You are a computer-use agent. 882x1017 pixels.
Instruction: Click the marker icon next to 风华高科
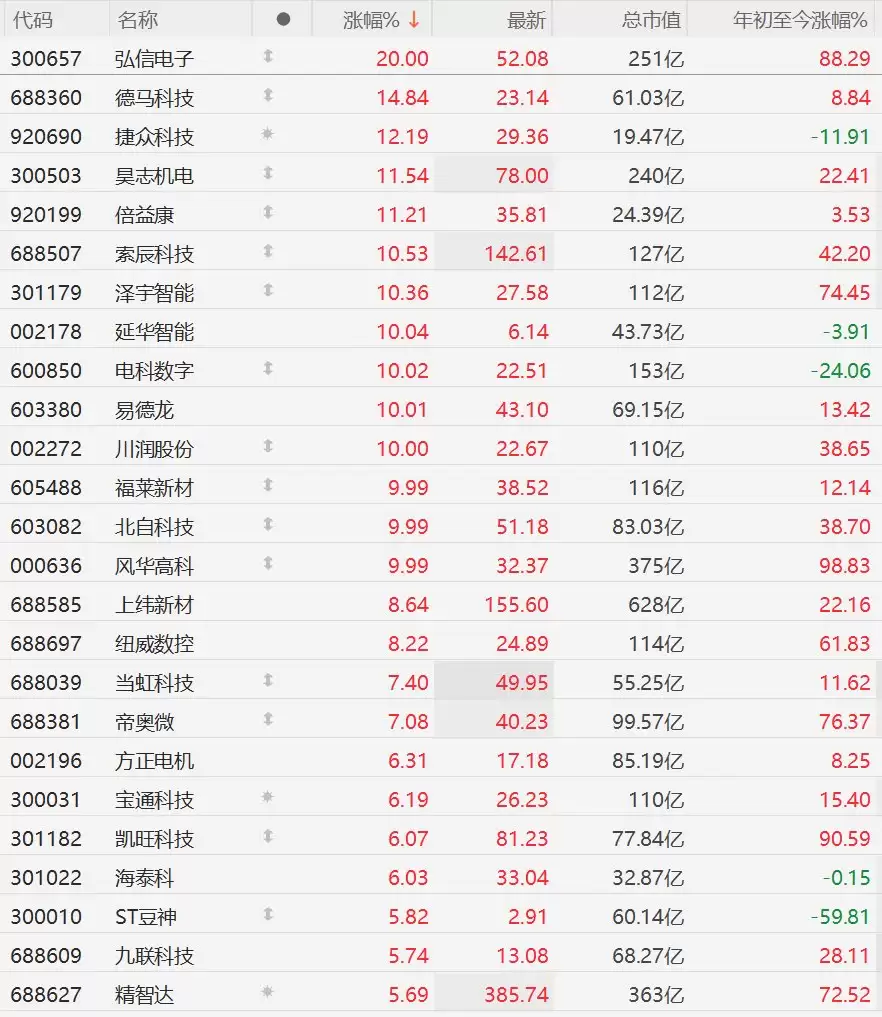[x=268, y=563]
